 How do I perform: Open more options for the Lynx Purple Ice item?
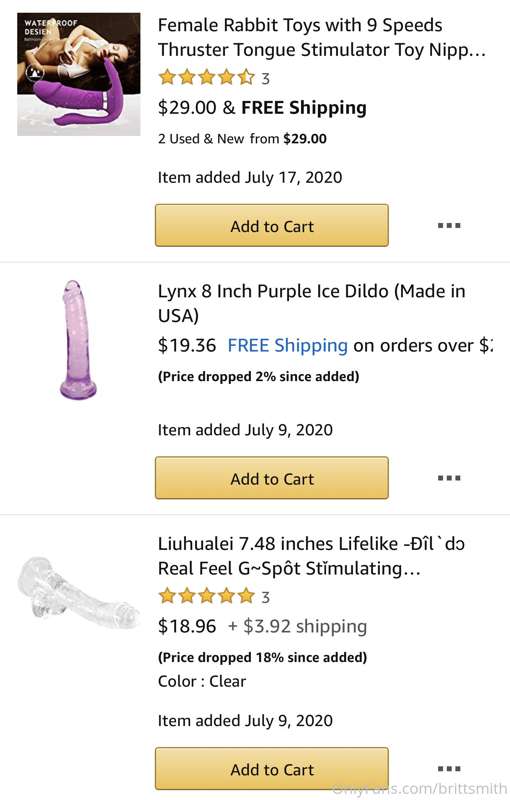click(449, 478)
